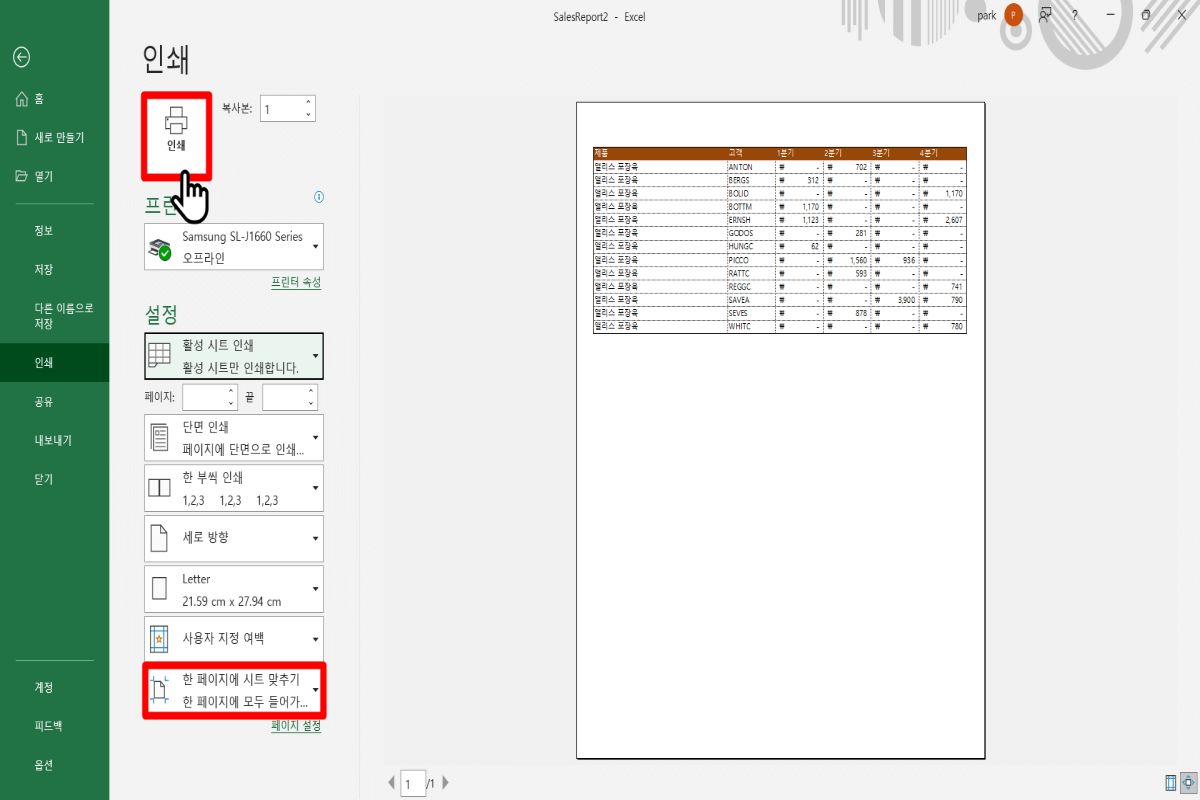Open the 한 페이지에 시트 맞추기 scaling dropdown
This screenshot has height=800, width=1200.
pos(234,690)
